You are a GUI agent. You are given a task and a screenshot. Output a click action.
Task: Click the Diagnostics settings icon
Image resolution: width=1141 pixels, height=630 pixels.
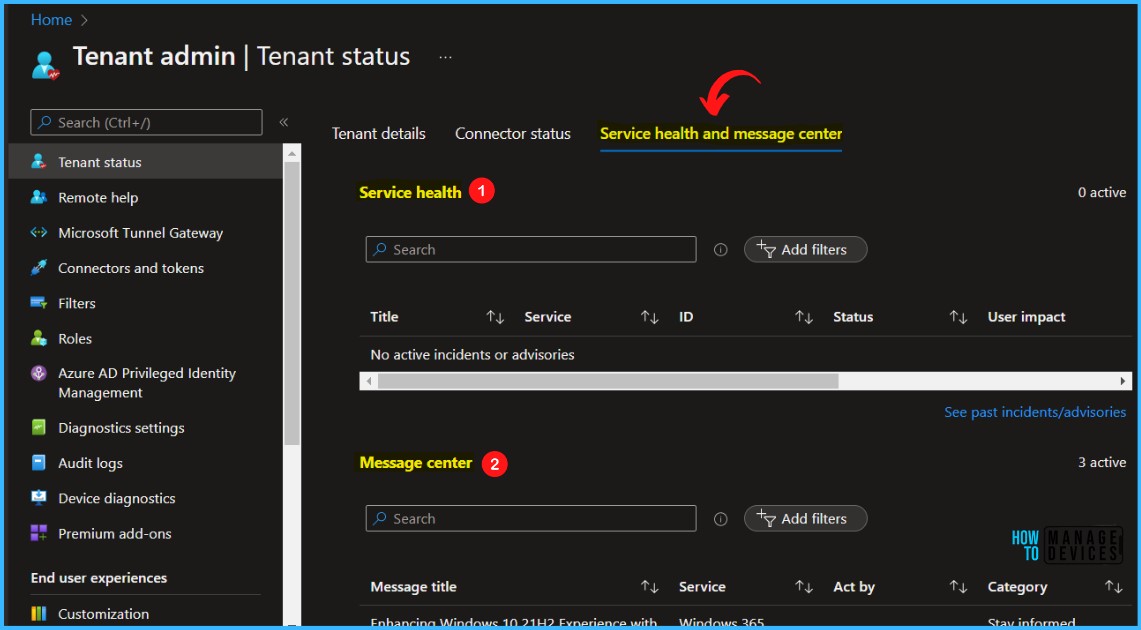[x=39, y=428]
